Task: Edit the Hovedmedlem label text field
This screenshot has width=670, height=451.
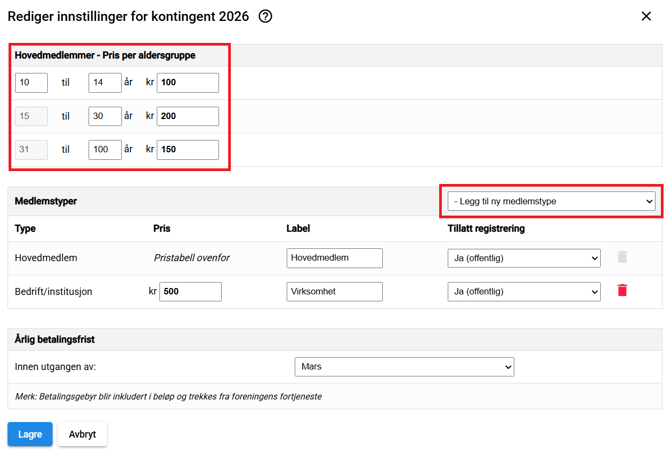Action: point(334,258)
